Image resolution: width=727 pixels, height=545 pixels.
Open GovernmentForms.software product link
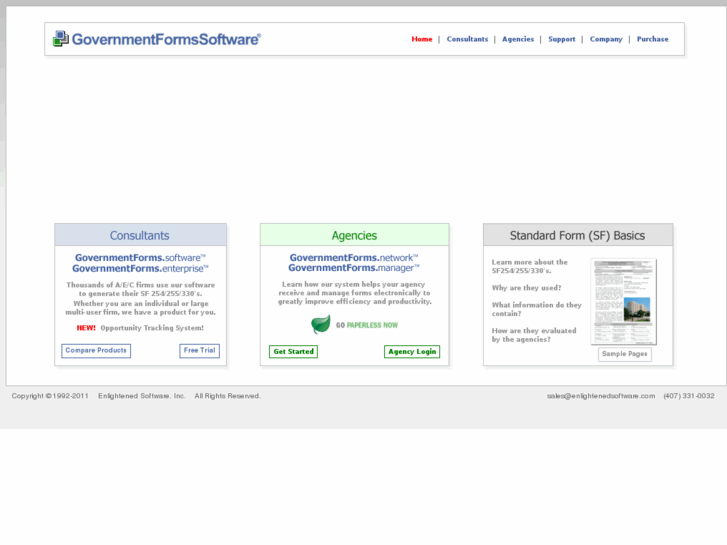pyautogui.click(x=140, y=257)
